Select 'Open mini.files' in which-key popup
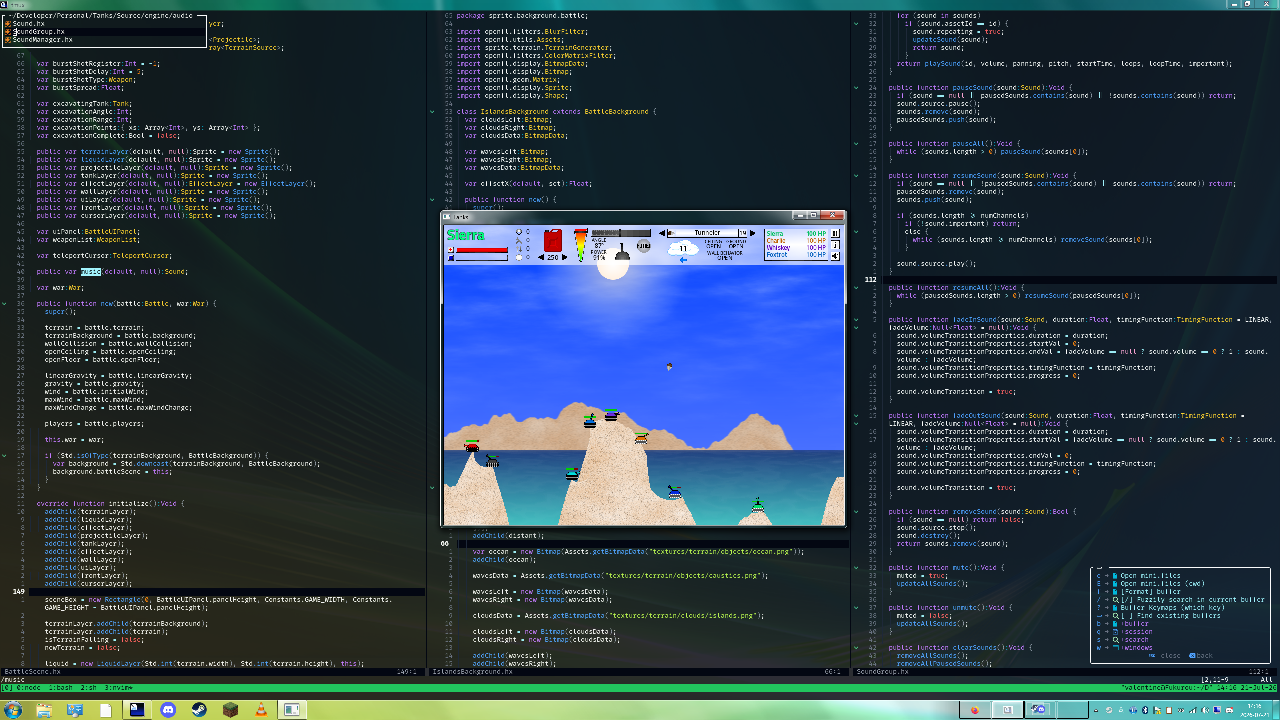Image resolution: width=1280 pixels, height=720 pixels. point(1150,576)
